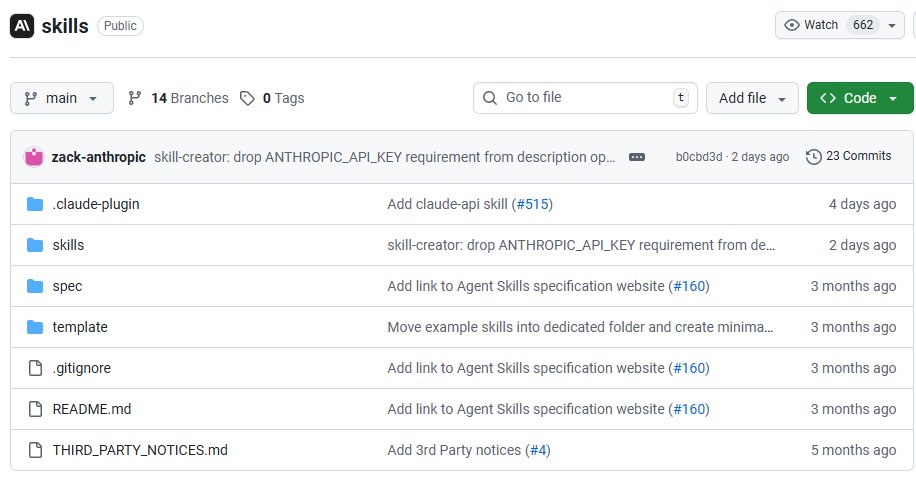Open the main branch selector dropdown
This screenshot has width=916, height=482.
62,98
